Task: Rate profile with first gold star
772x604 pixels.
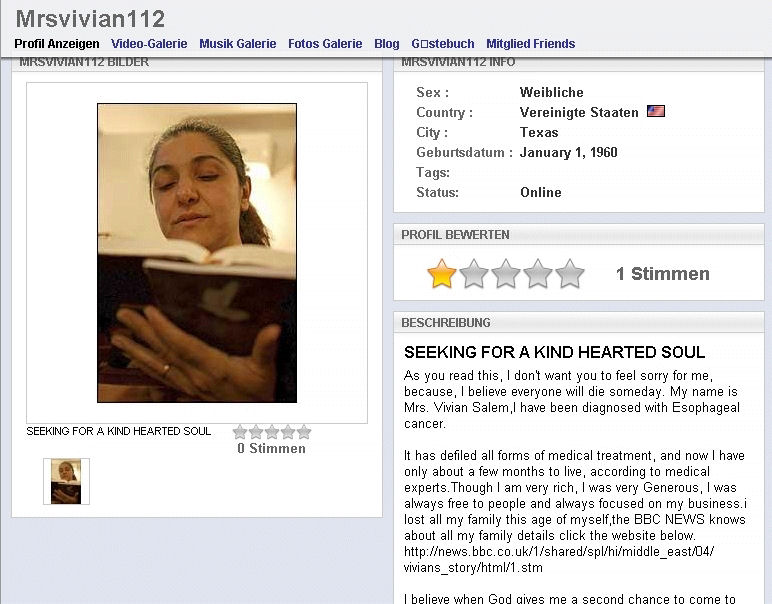Action: point(442,274)
